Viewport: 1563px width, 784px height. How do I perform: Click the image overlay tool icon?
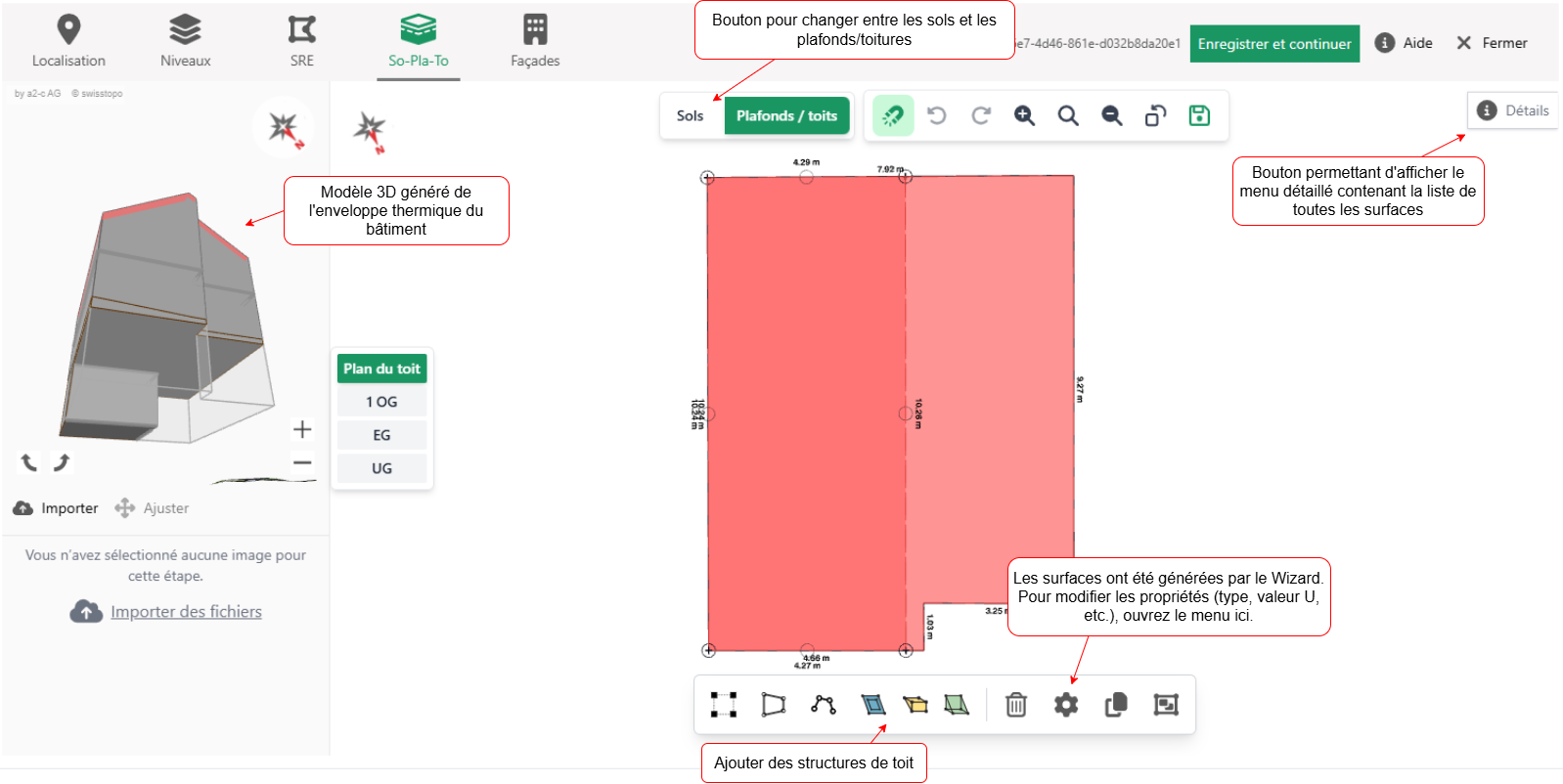[1166, 705]
